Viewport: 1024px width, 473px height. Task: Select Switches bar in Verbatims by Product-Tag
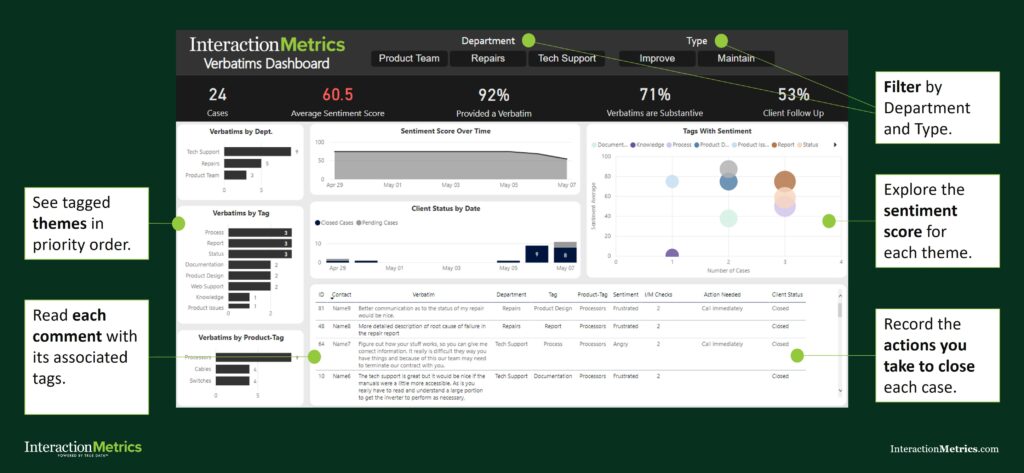click(x=232, y=380)
